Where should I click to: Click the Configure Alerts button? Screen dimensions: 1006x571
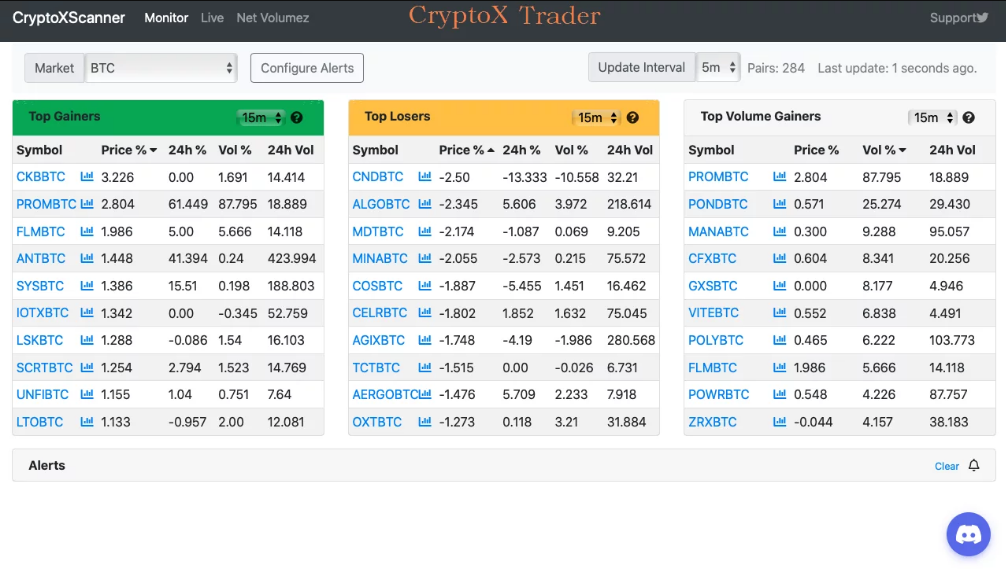click(307, 68)
